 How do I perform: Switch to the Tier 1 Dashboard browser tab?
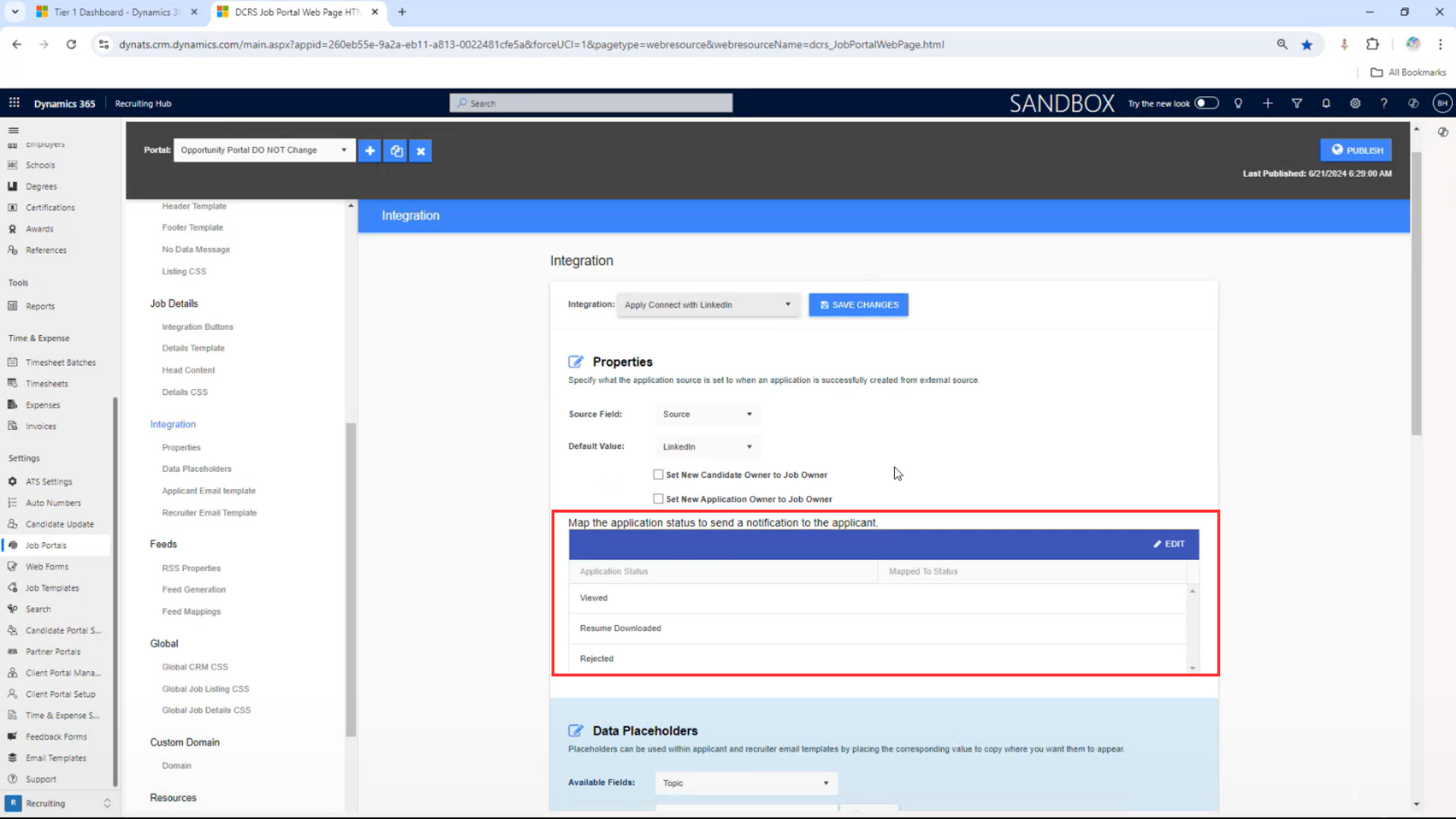point(117,12)
